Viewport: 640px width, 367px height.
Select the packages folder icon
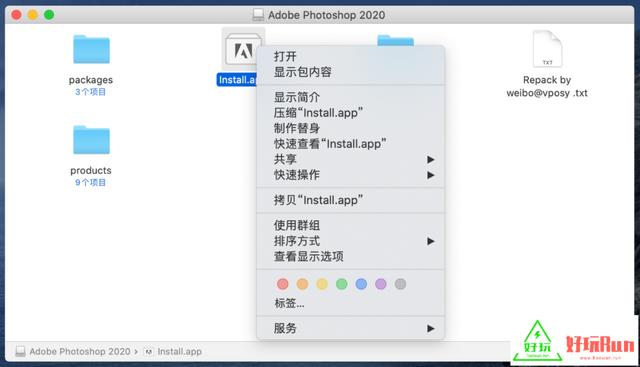pyautogui.click(x=91, y=49)
